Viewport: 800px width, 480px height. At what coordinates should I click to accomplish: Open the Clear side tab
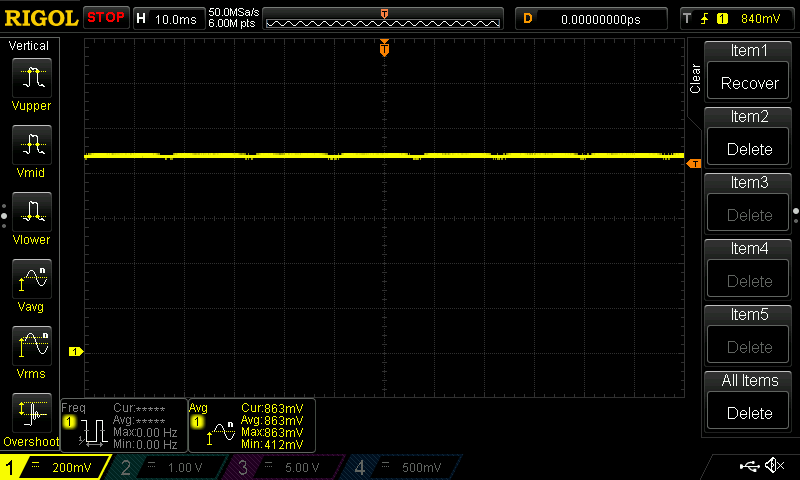[695, 79]
